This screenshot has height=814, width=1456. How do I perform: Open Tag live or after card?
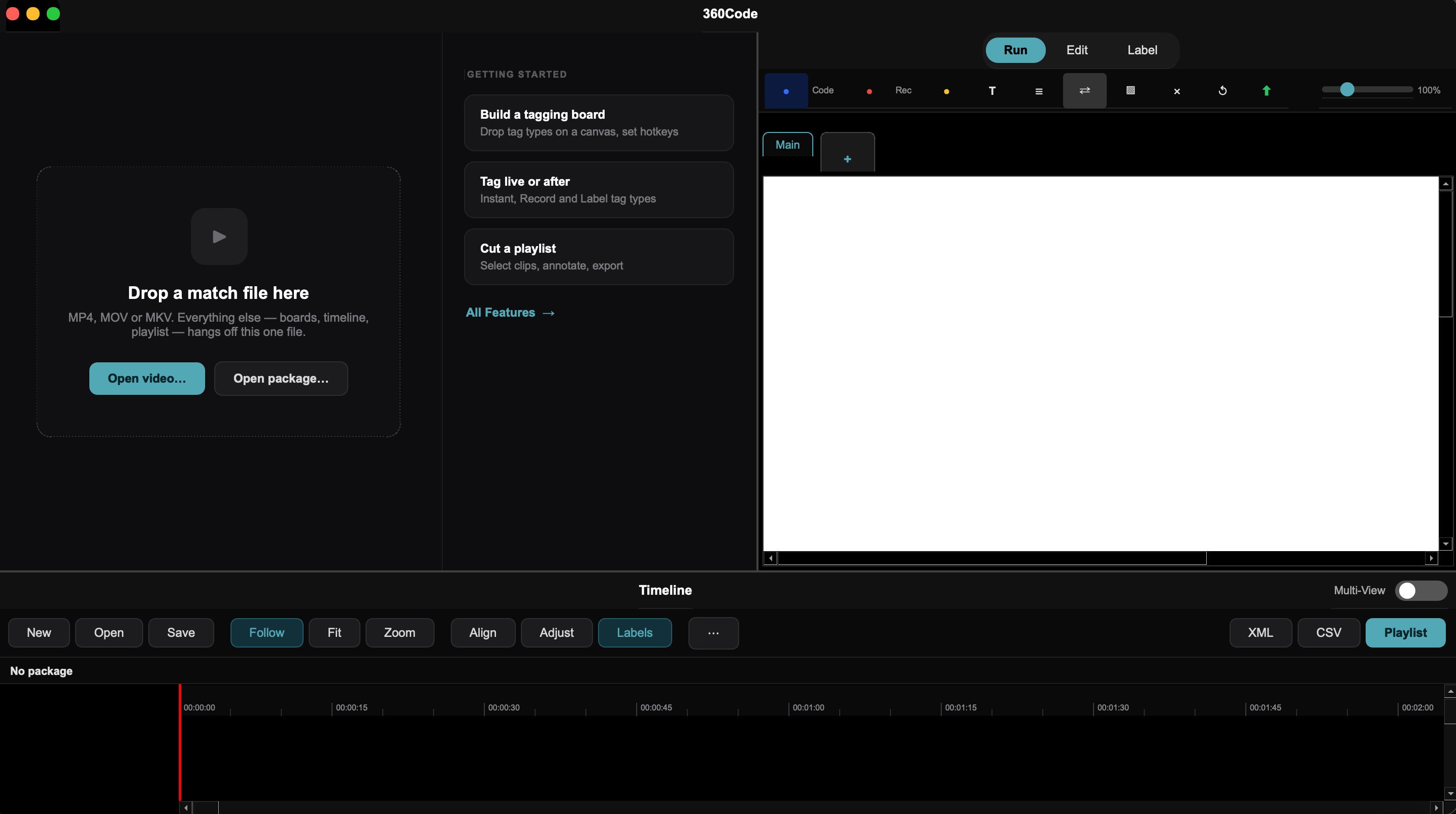click(x=599, y=190)
